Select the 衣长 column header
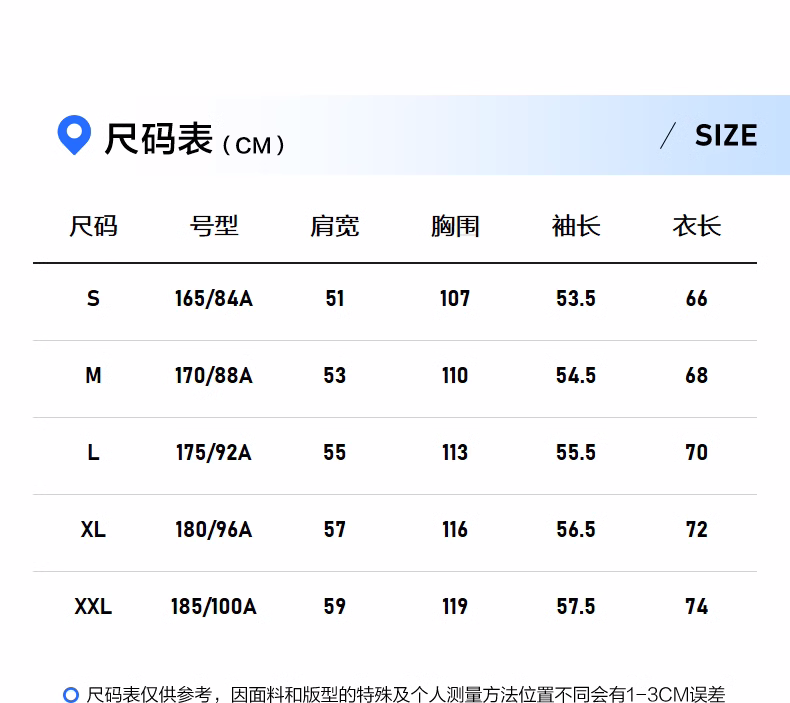This screenshot has height=703, width=790. click(x=697, y=226)
